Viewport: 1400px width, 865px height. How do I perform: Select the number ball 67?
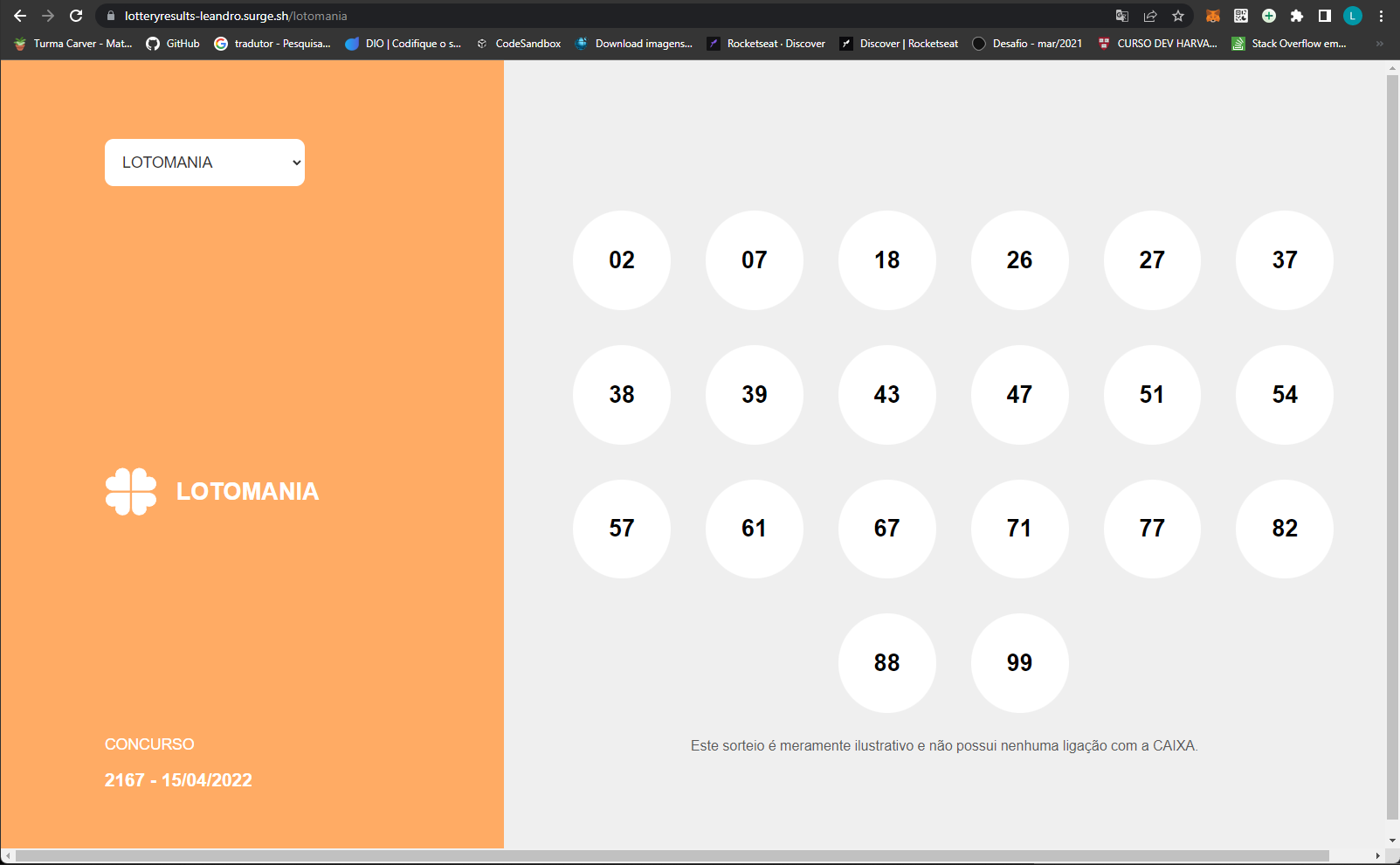pyautogui.click(x=887, y=529)
